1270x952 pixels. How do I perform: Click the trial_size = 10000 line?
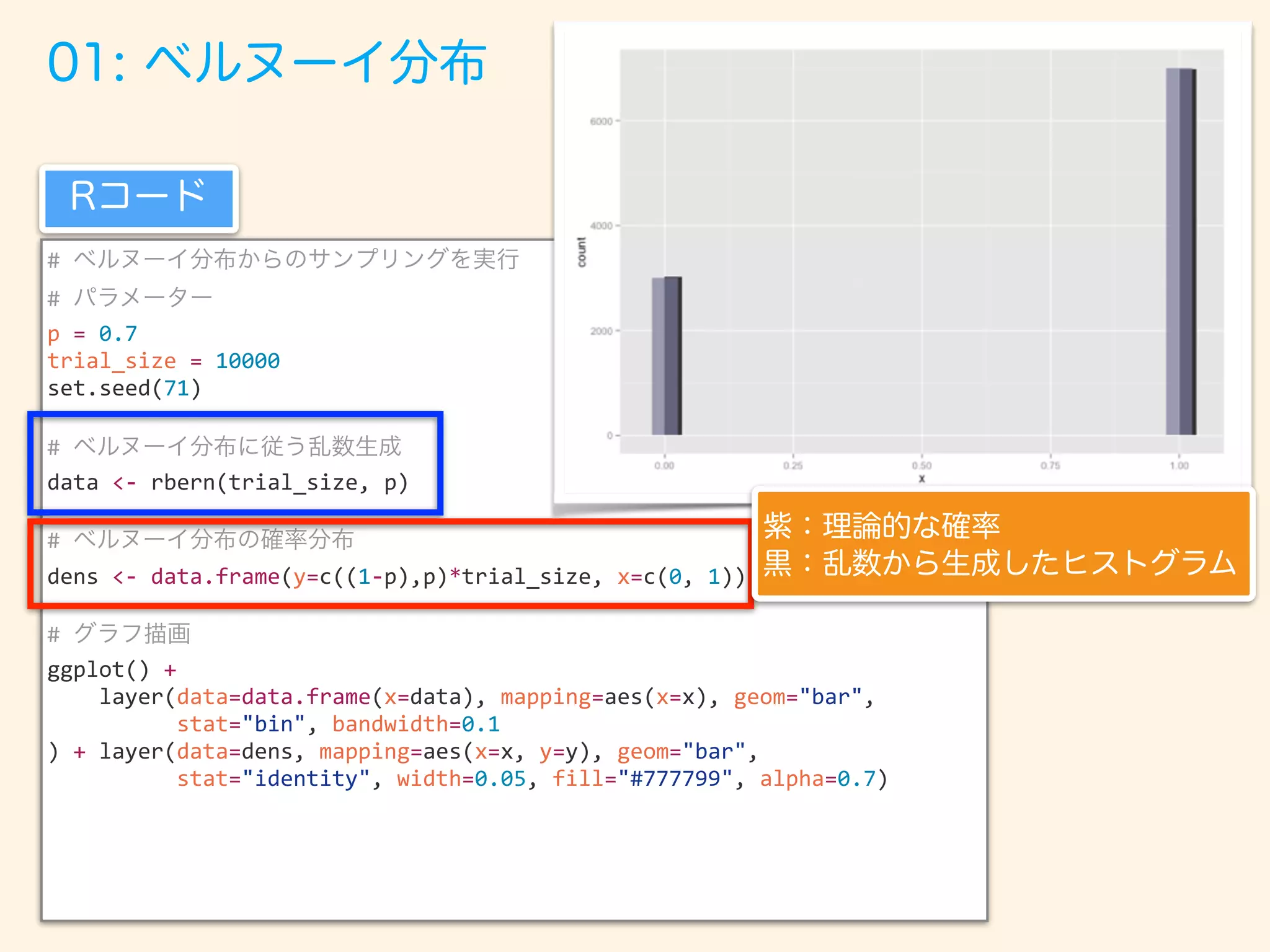click(163, 361)
